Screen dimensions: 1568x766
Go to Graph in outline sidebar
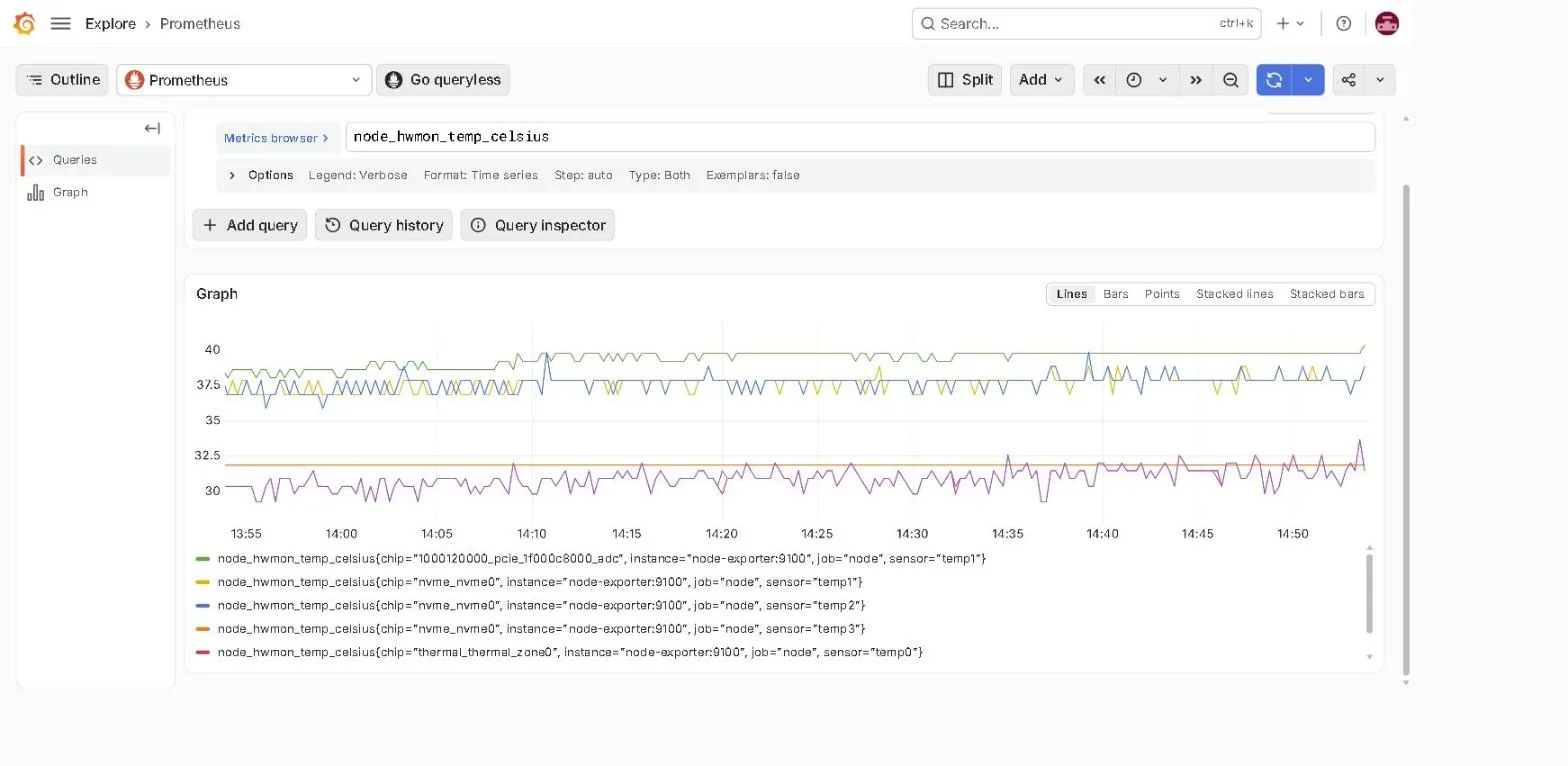point(96,192)
